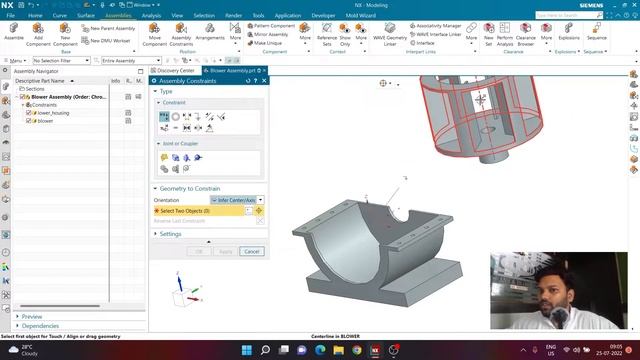Expand the Preview panel in the navigator
The image size is (640, 360).
(18, 316)
